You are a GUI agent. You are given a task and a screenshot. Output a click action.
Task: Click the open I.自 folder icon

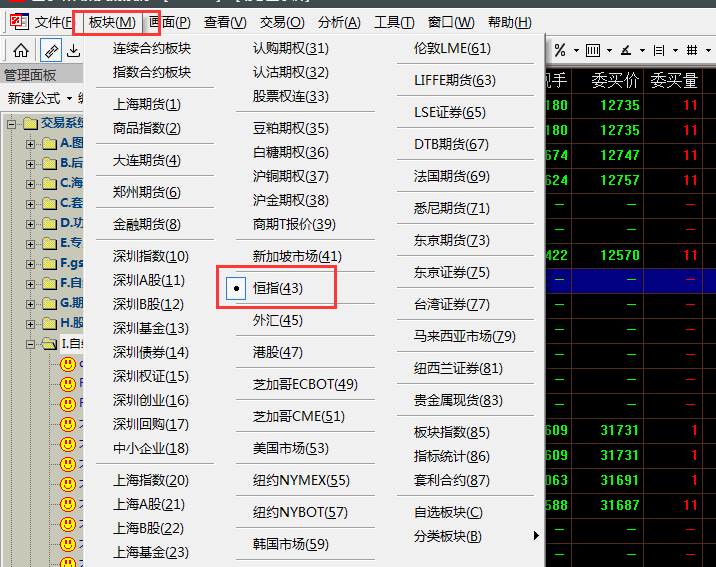(x=49, y=344)
